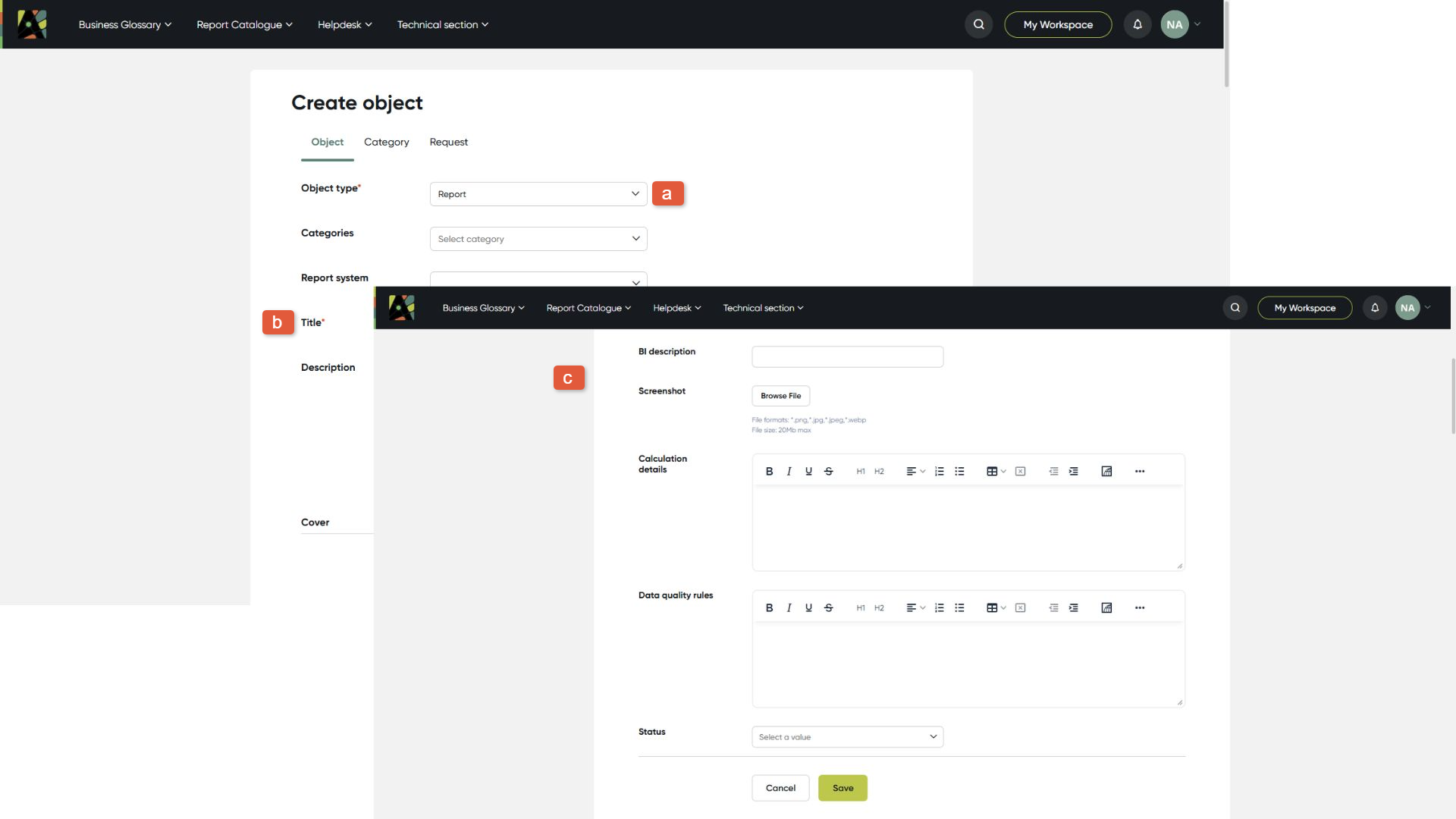Click My Workspace button in lower page
This screenshot has height=819, width=1456.
point(1304,308)
